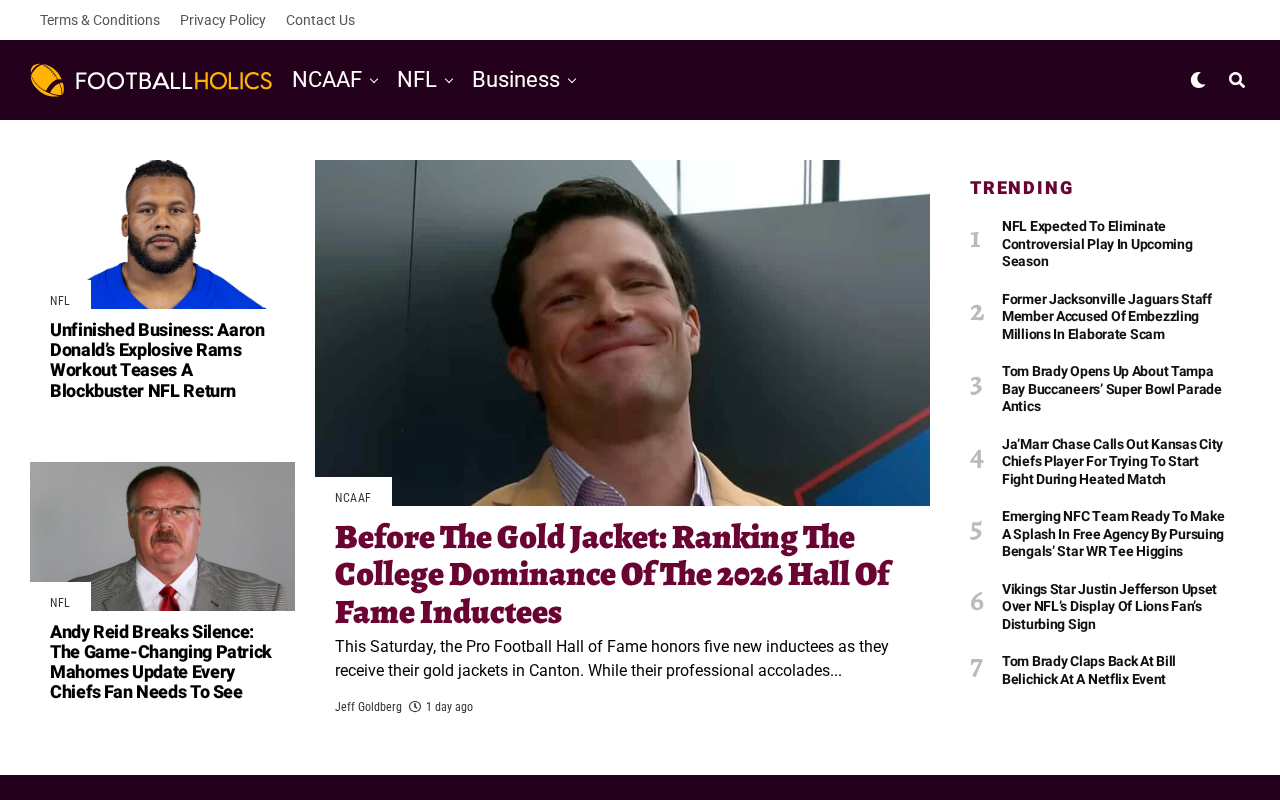Open Terms & Conditions link
The width and height of the screenshot is (1280, 800).
[x=100, y=20]
